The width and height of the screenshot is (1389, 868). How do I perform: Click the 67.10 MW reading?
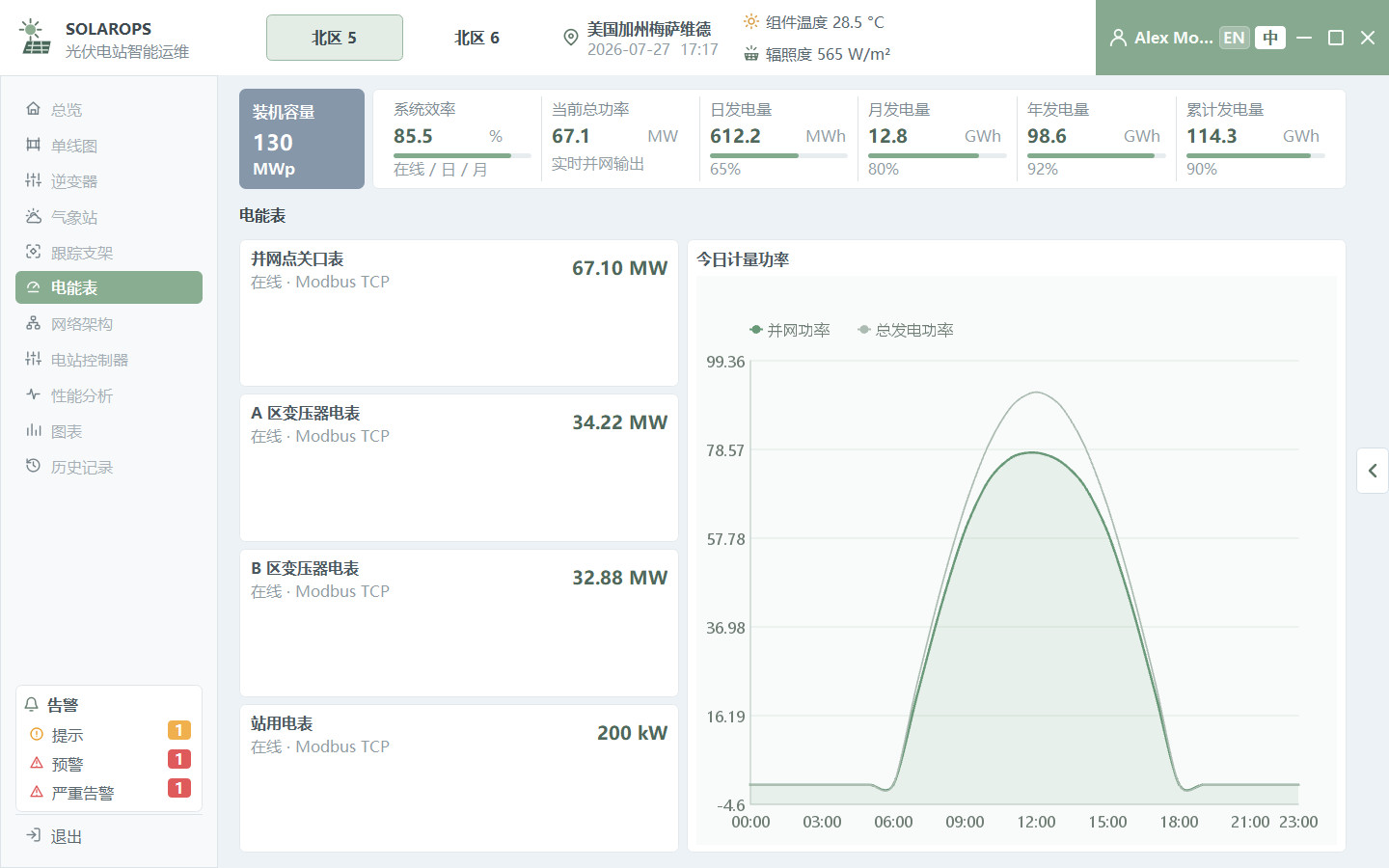pyautogui.click(x=619, y=268)
